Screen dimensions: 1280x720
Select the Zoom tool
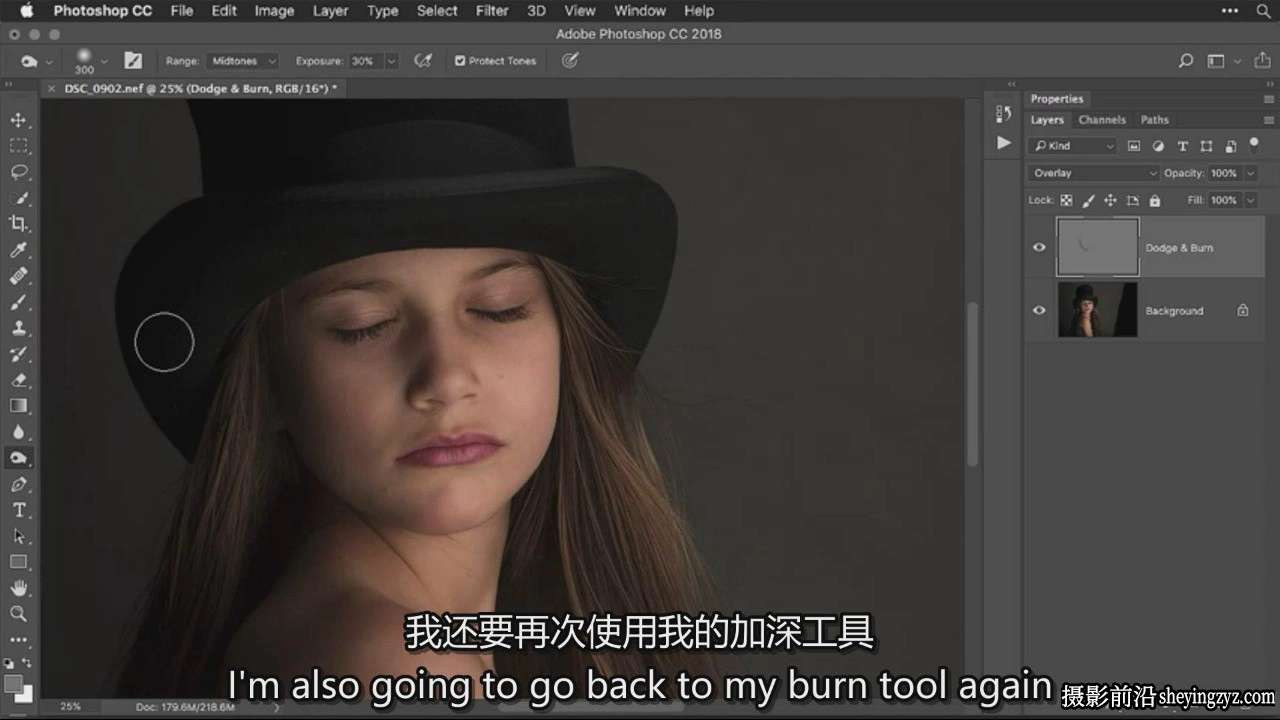click(x=18, y=614)
